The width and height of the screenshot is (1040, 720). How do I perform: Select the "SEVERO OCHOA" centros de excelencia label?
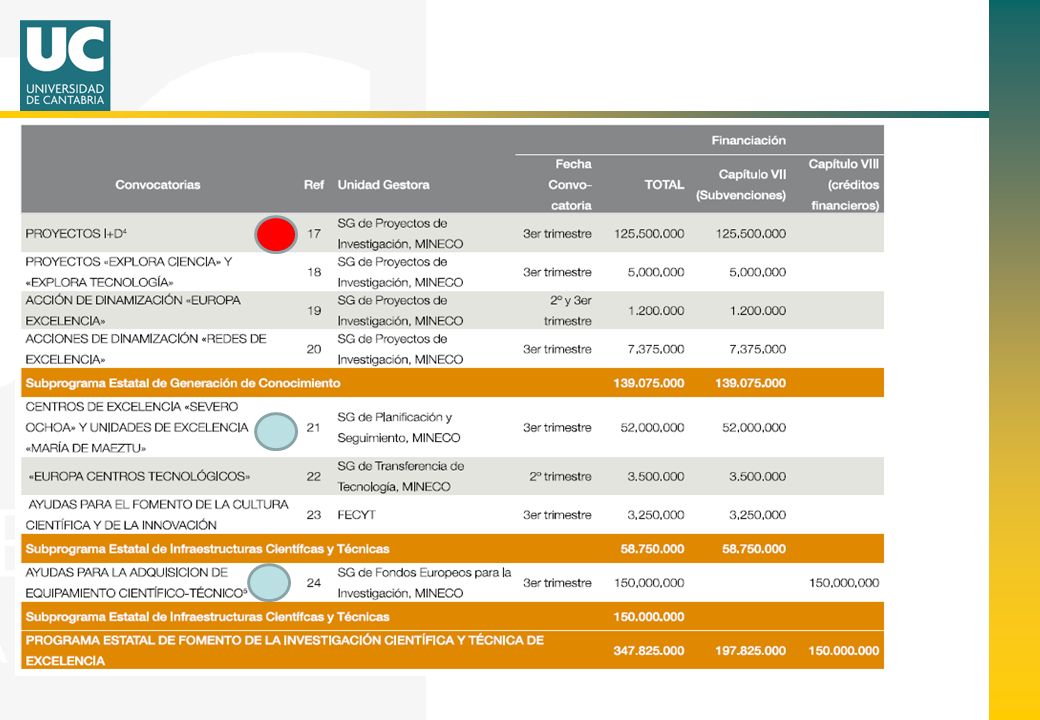137,427
